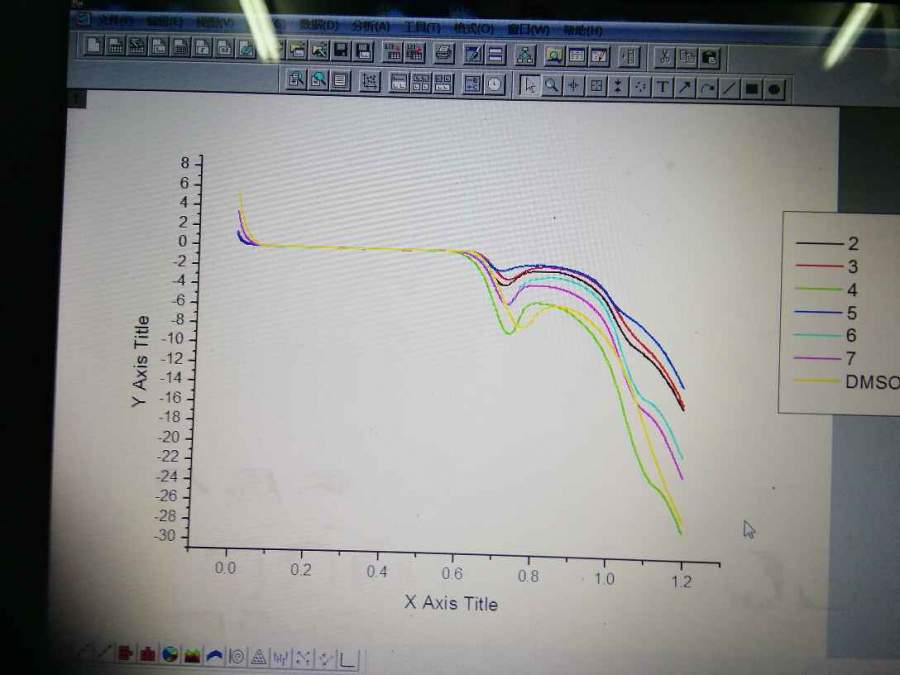This screenshot has width=900, height=675.
Task: Click the Save Template floppy icon
Action: point(364,52)
